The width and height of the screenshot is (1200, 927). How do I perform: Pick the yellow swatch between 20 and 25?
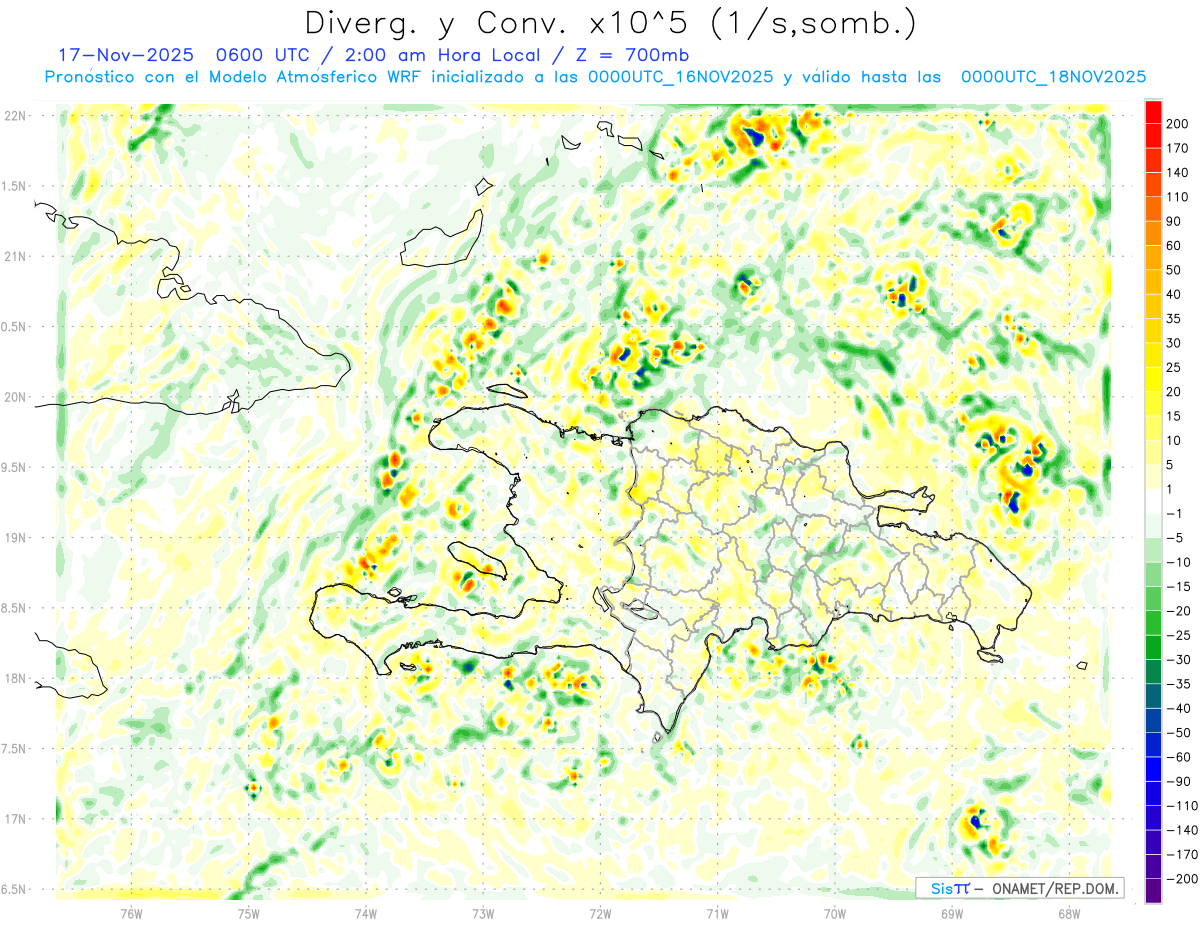1153,379
